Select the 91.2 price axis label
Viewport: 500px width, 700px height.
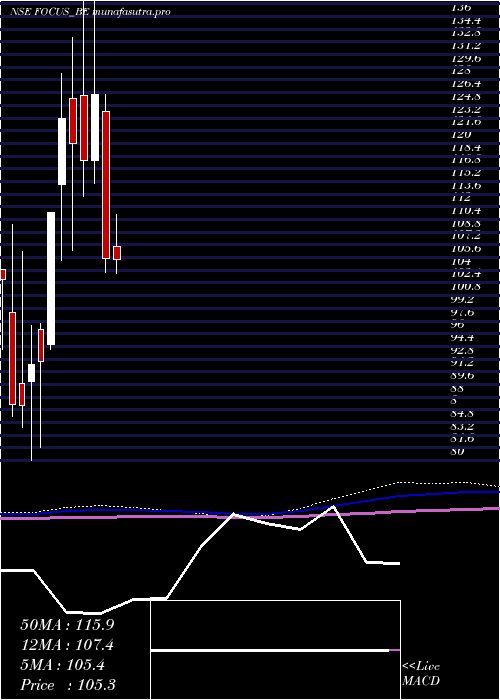pos(464,362)
